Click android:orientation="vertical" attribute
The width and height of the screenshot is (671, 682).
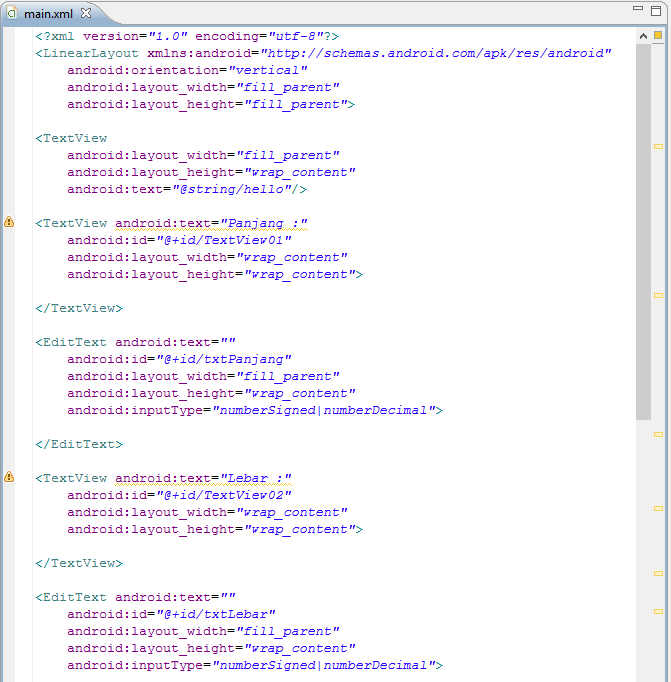[x=187, y=70]
